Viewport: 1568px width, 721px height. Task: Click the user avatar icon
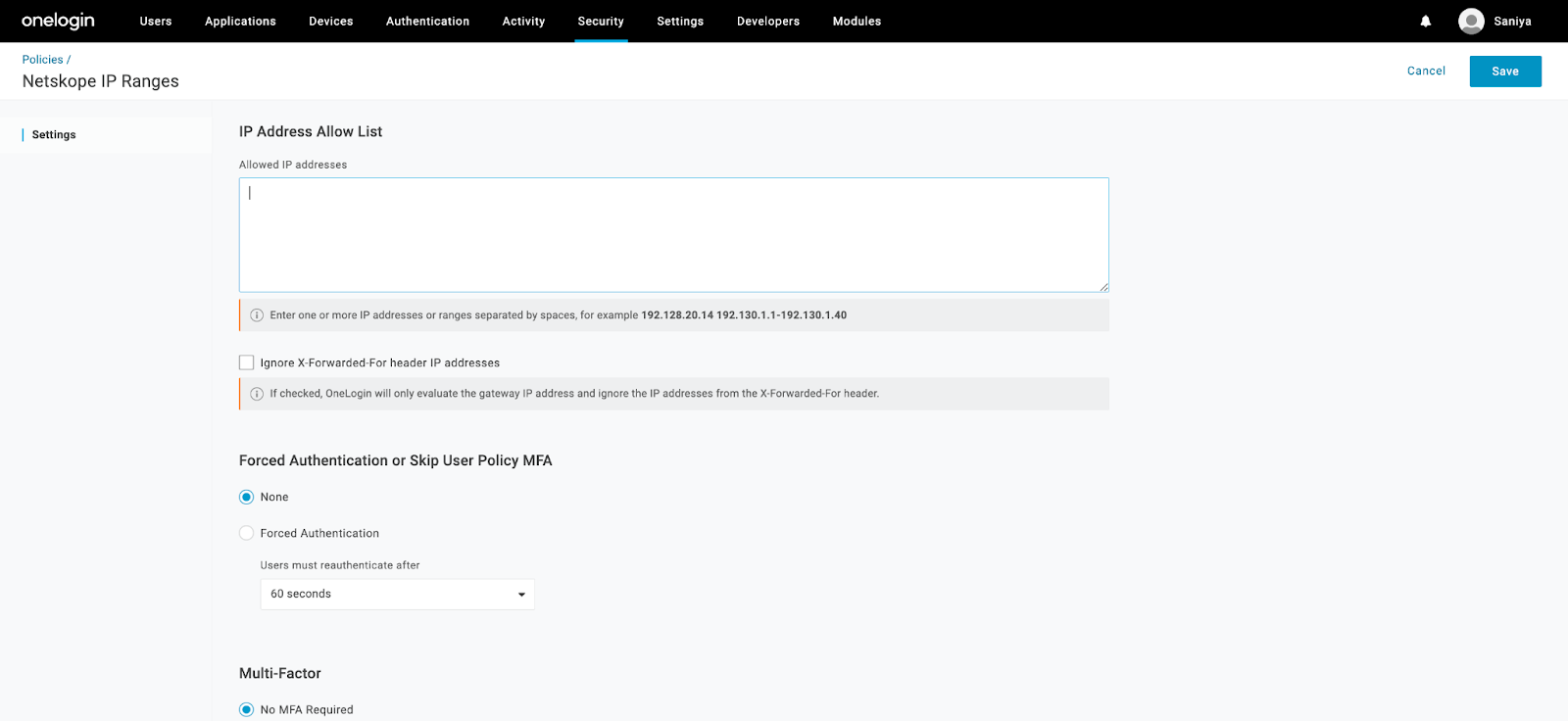pyautogui.click(x=1471, y=21)
